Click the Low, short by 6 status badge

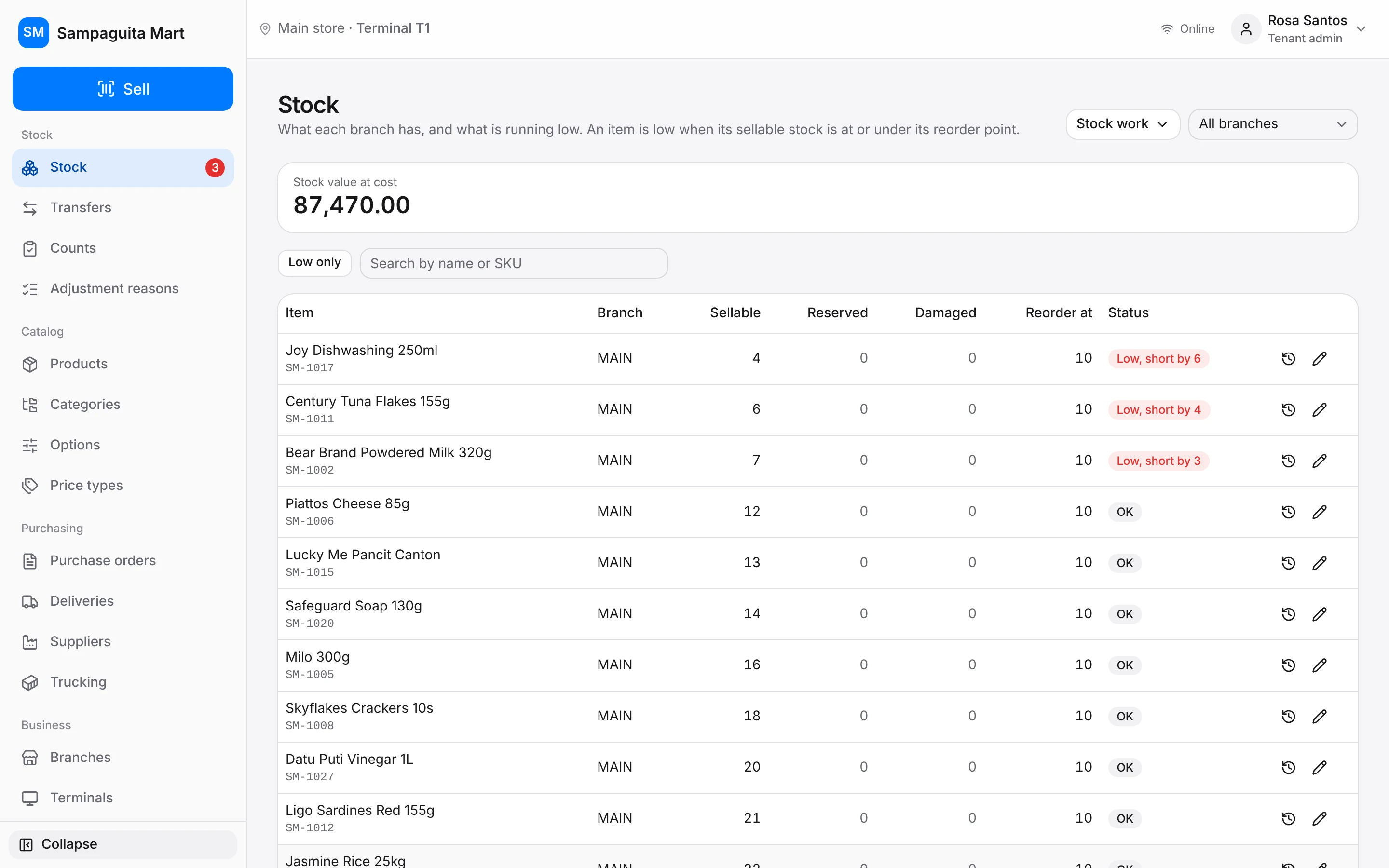click(x=1158, y=359)
